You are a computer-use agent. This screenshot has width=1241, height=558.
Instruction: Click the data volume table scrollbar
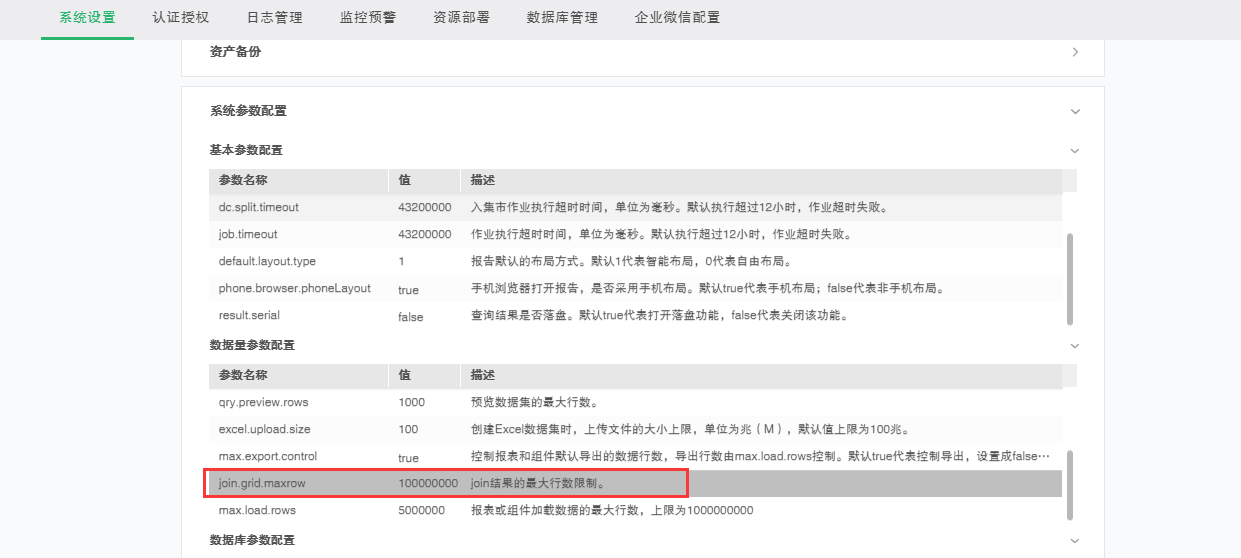pyautogui.click(x=1070, y=484)
